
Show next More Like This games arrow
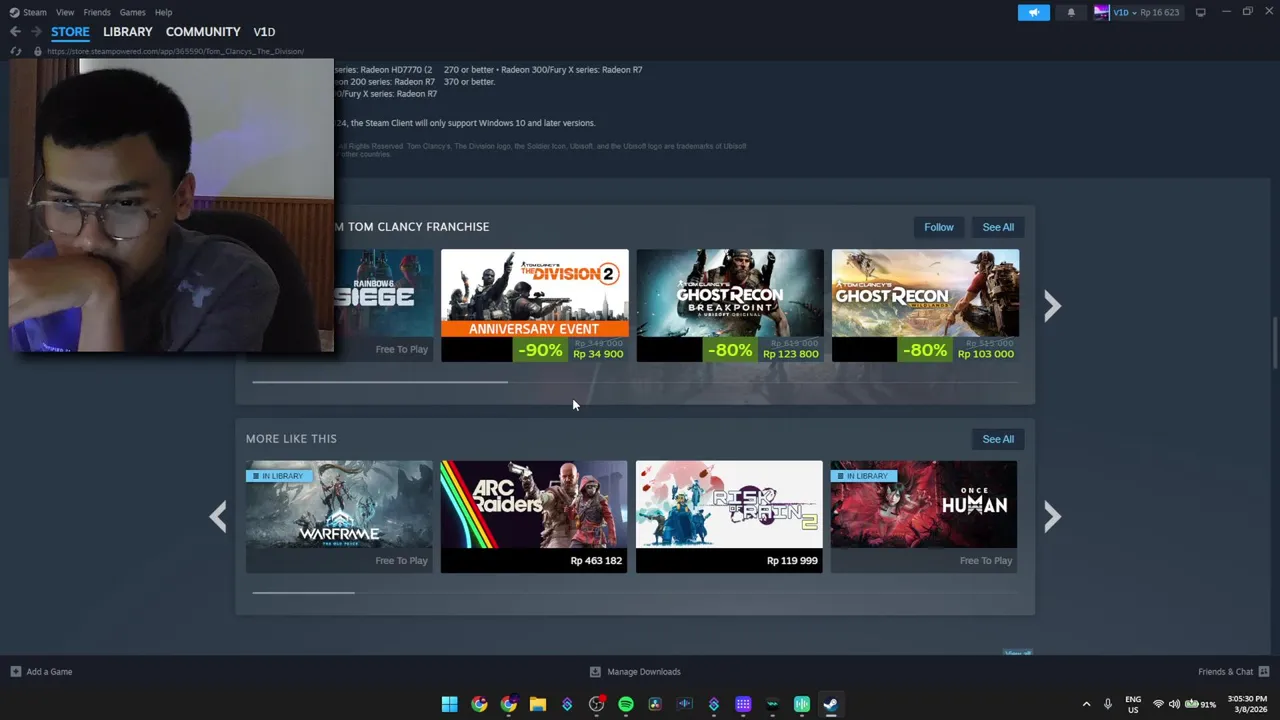[1052, 517]
